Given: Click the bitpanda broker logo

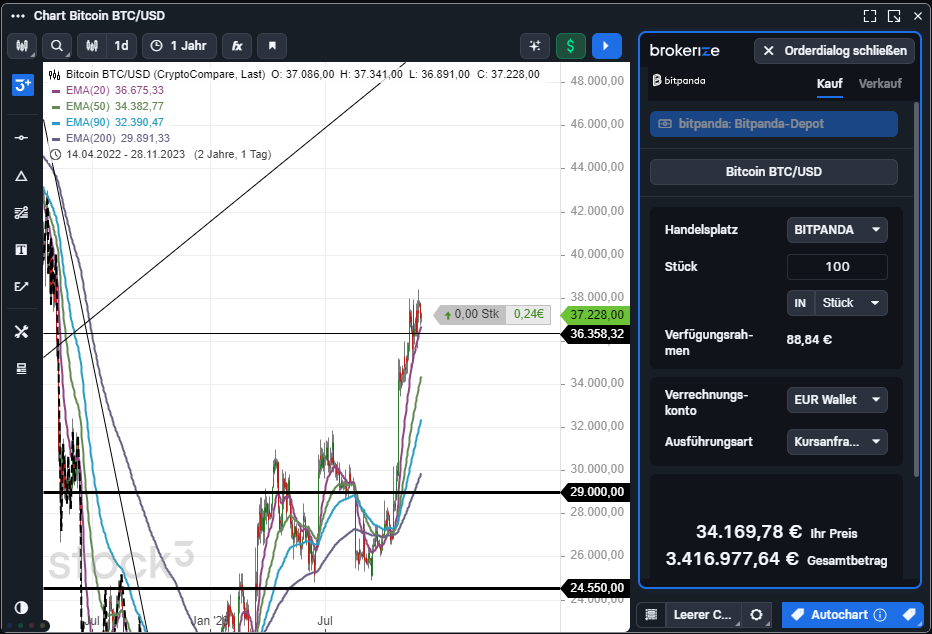Looking at the screenshot, I should point(679,80).
